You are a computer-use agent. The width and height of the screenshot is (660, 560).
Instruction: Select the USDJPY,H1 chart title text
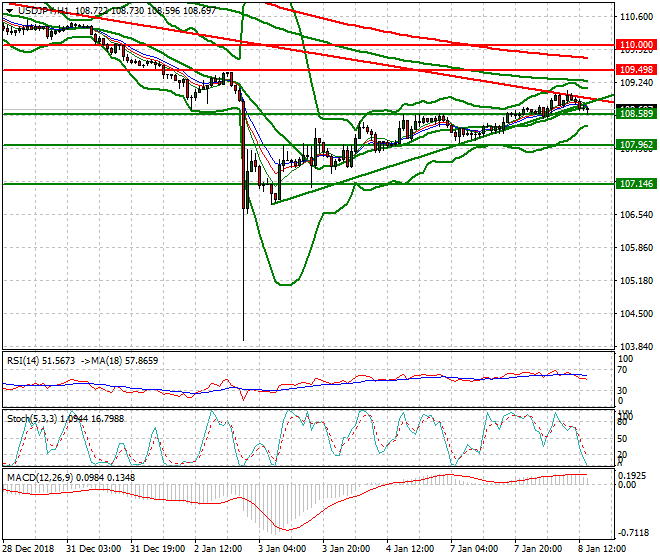tap(44, 11)
